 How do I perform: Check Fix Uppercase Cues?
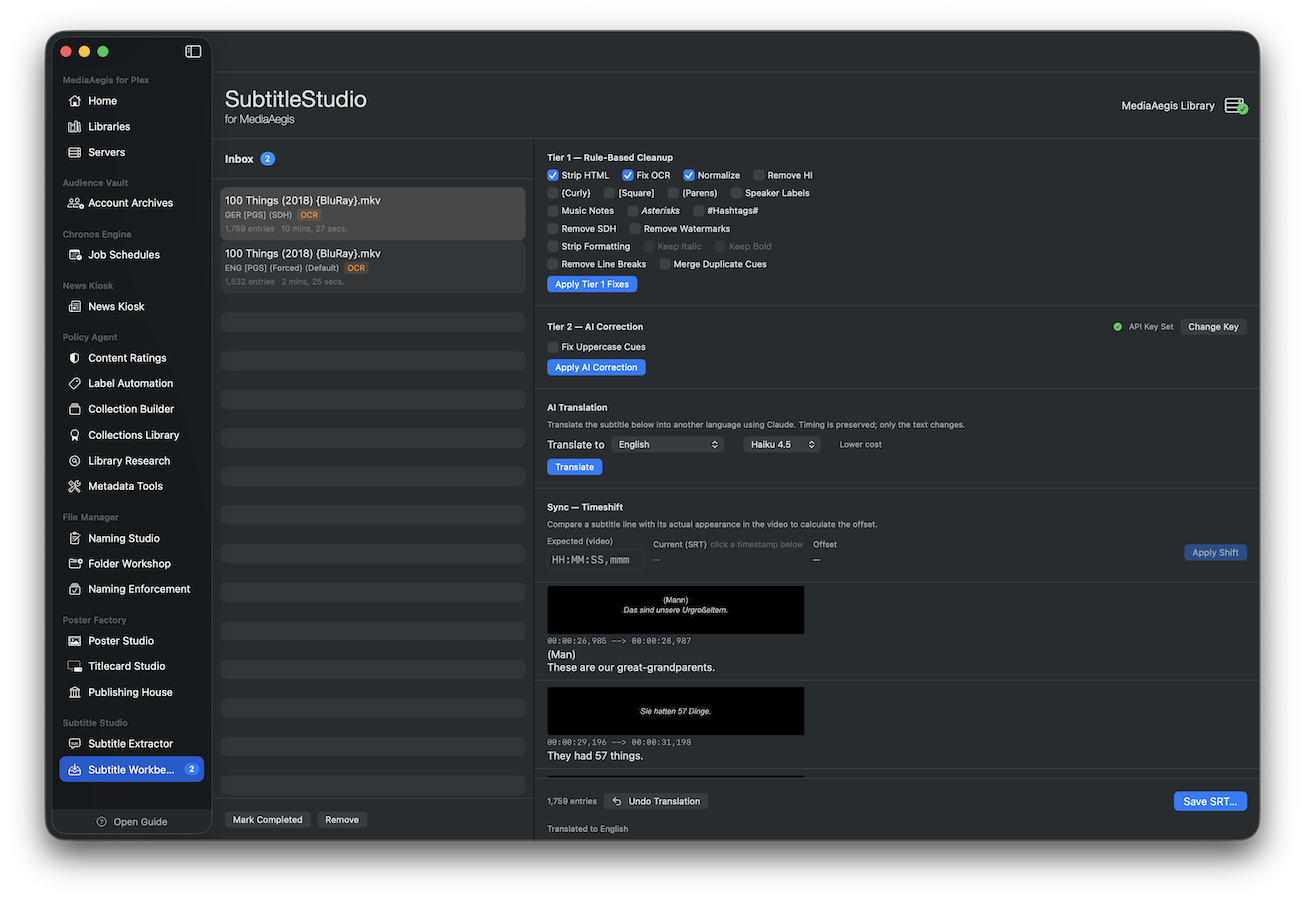point(553,347)
